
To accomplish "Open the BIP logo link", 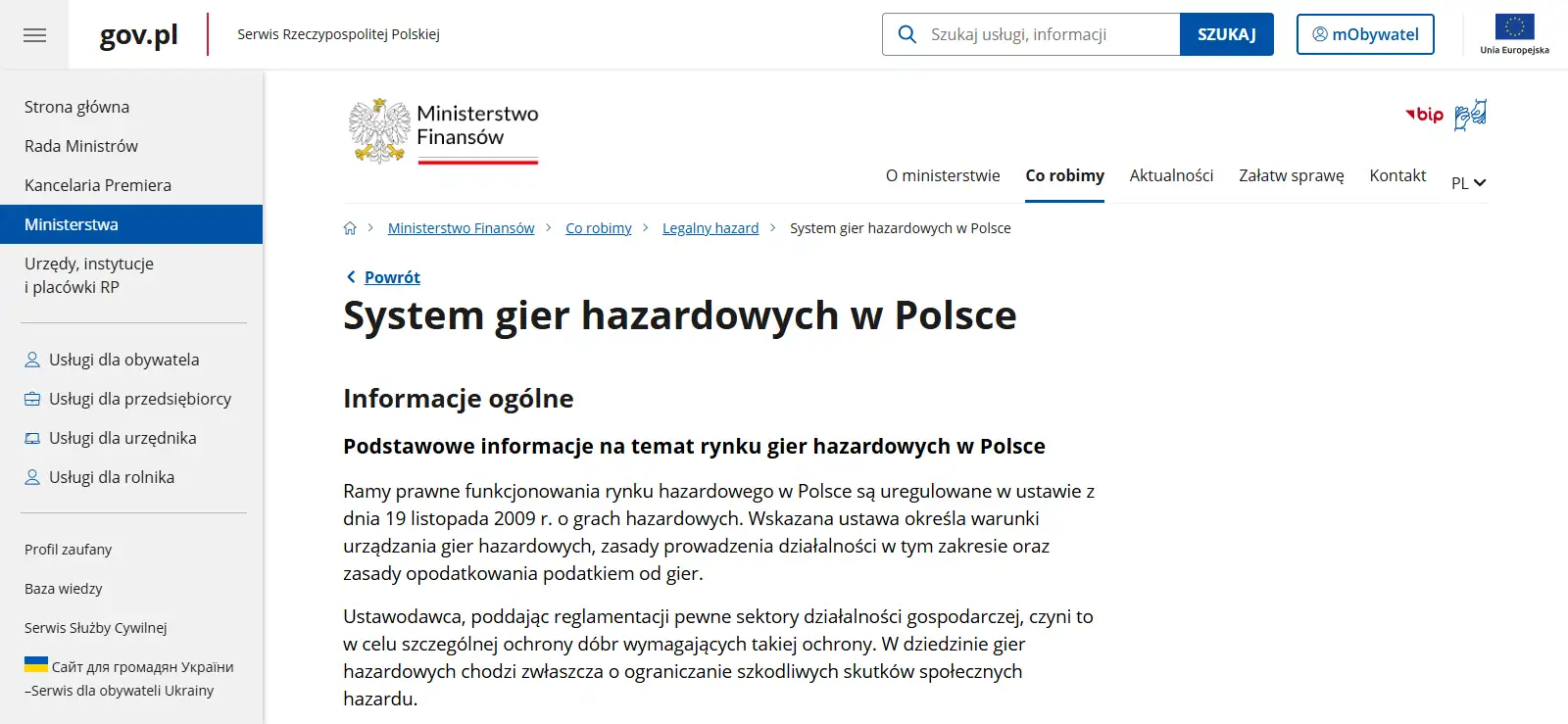I will point(1424,115).
